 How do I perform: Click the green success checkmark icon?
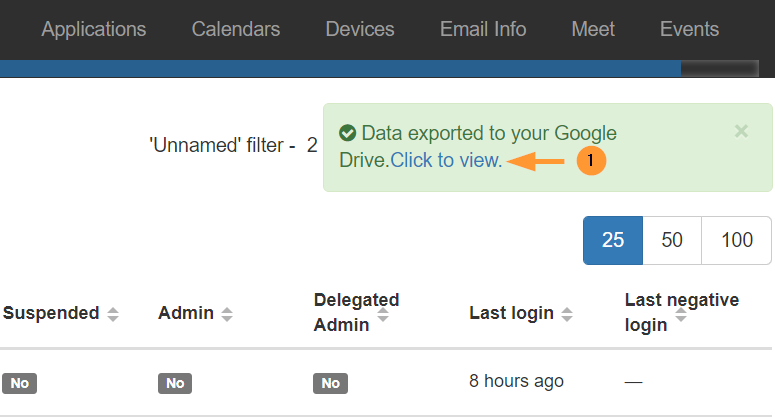coord(347,133)
